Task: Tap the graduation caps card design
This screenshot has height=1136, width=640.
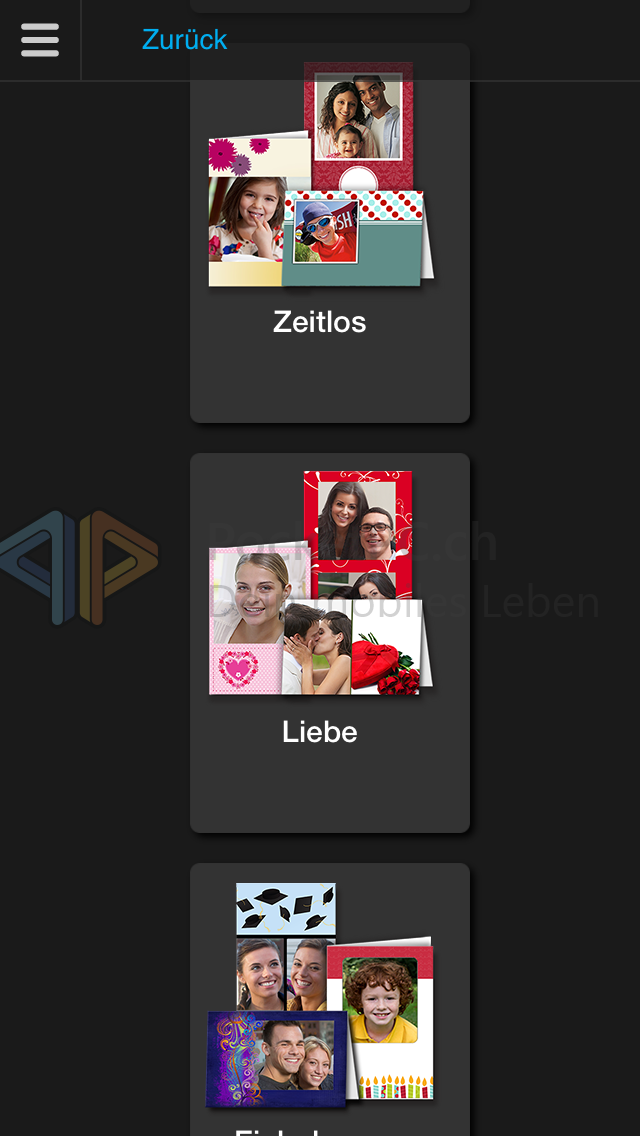Action: pyautogui.click(x=286, y=909)
